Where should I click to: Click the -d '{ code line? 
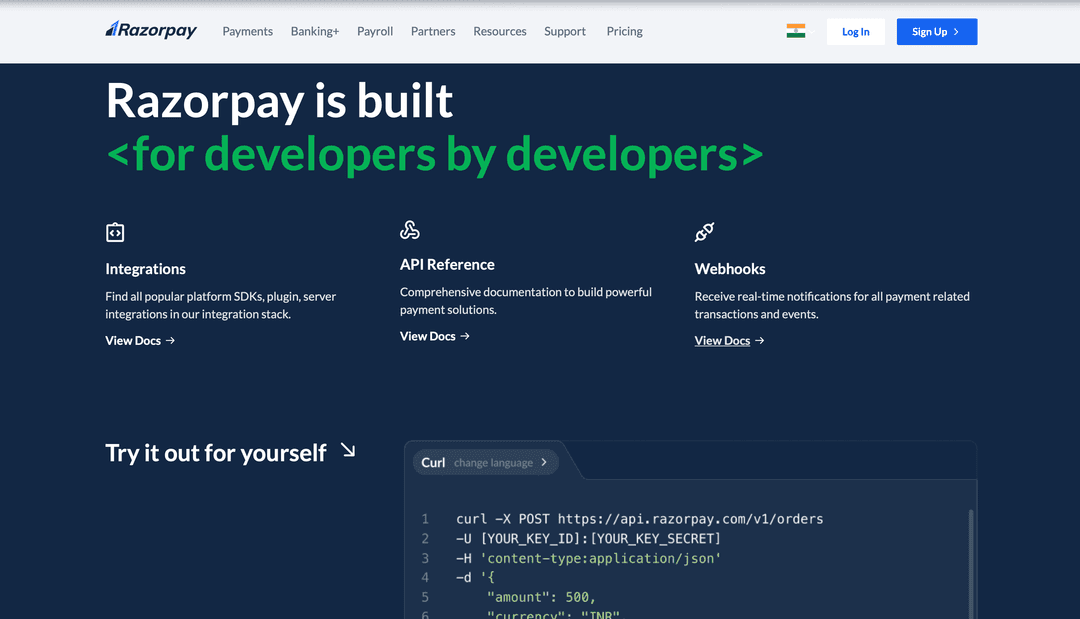click(475, 578)
